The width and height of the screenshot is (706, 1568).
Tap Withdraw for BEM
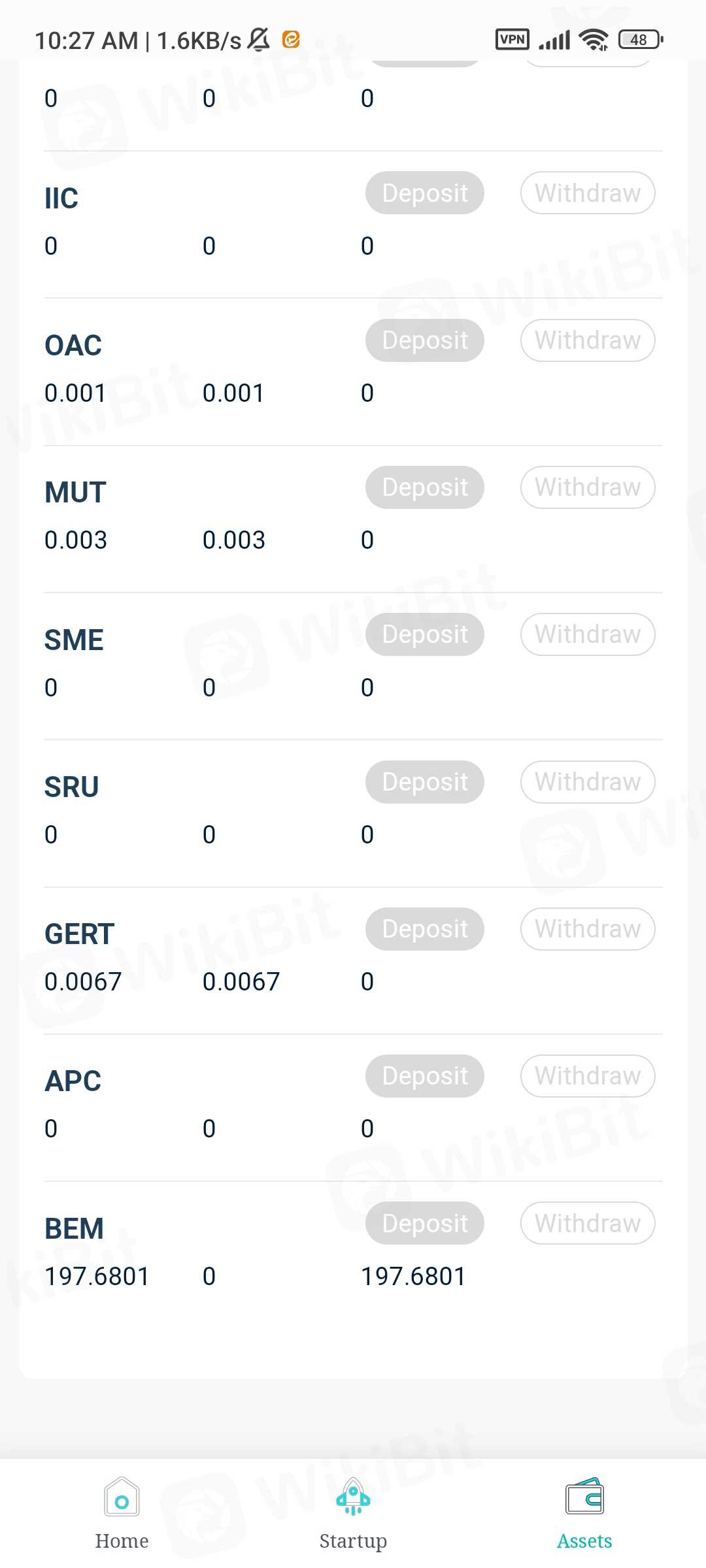tap(588, 1223)
